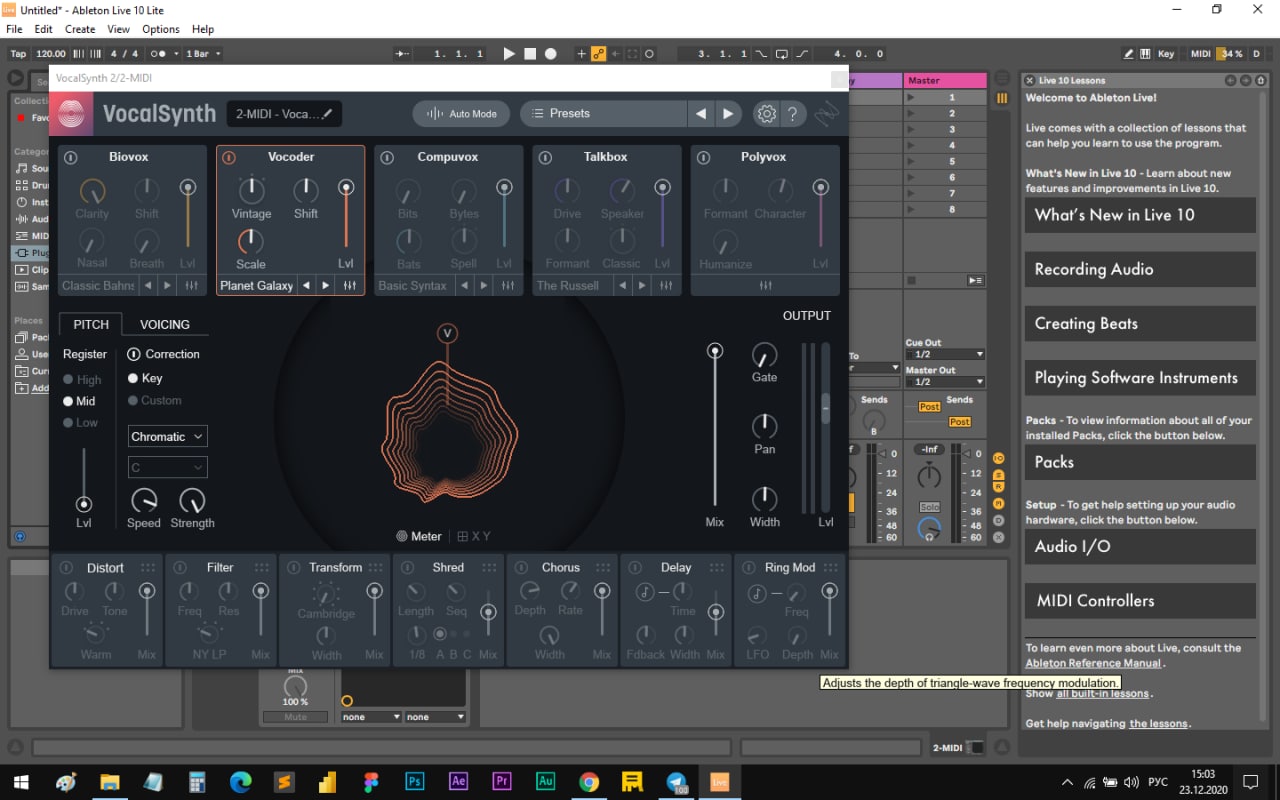Image resolution: width=1280 pixels, height=800 pixels.
Task: Click the pitch Lvl slider handle
Action: tap(84, 504)
